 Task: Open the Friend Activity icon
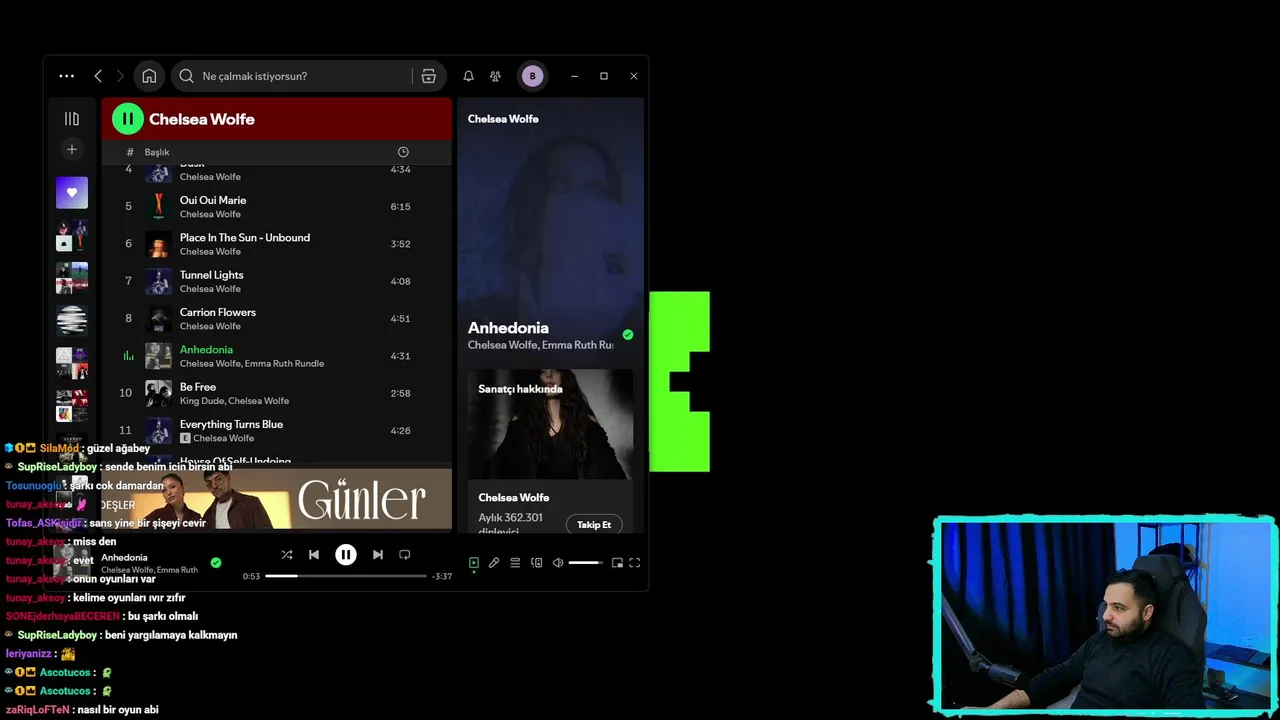[495, 76]
